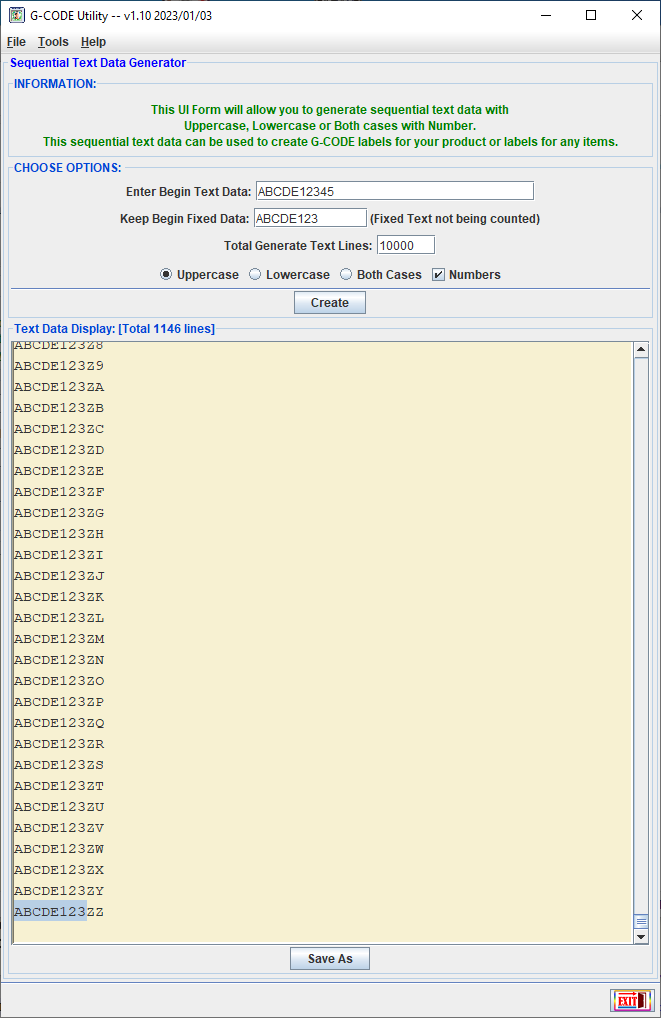
Task: Focus the Total Generate Text Lines field
Action: (405, 245)
